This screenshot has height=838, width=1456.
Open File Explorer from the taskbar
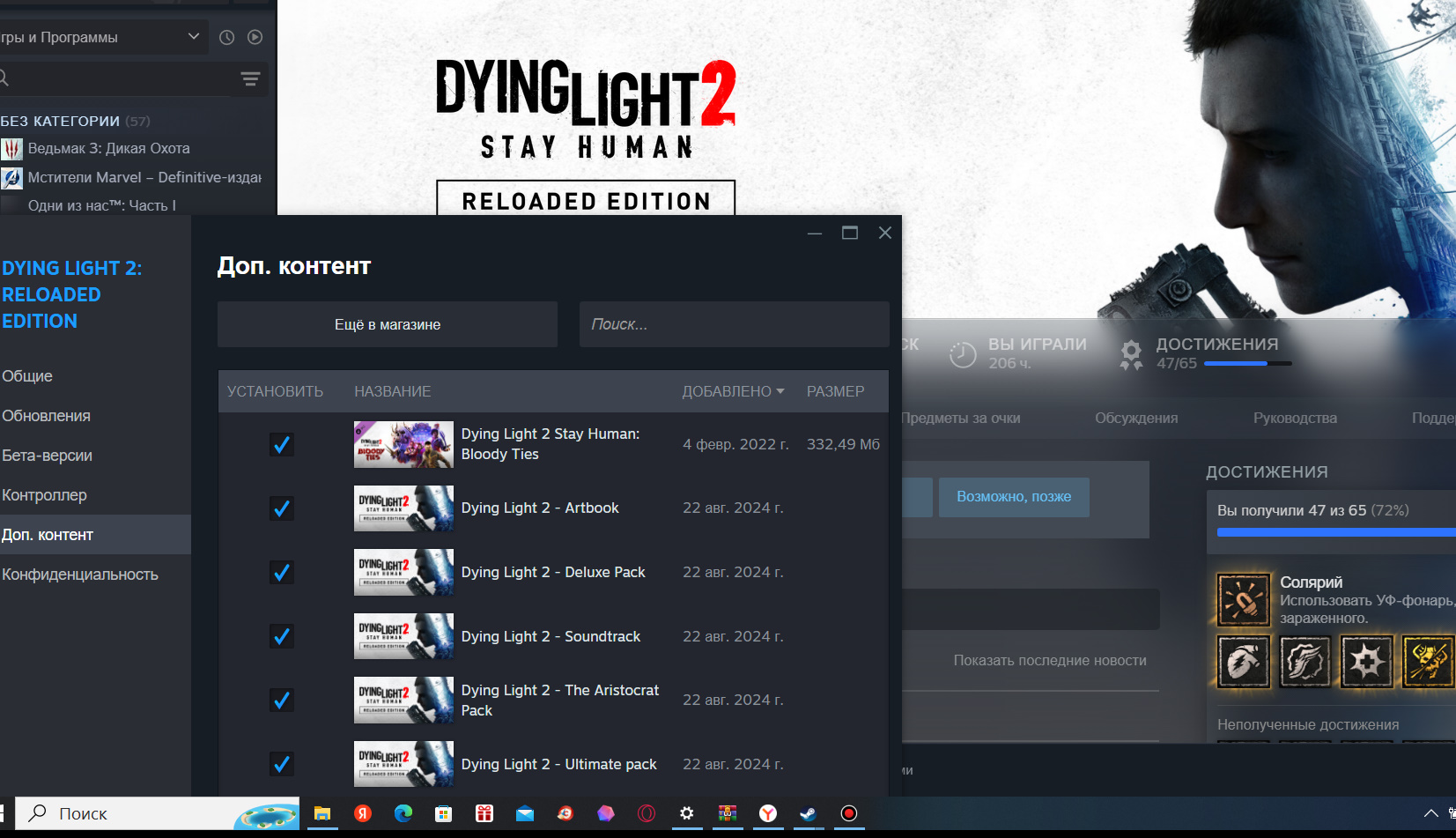[x=322, y=813]
